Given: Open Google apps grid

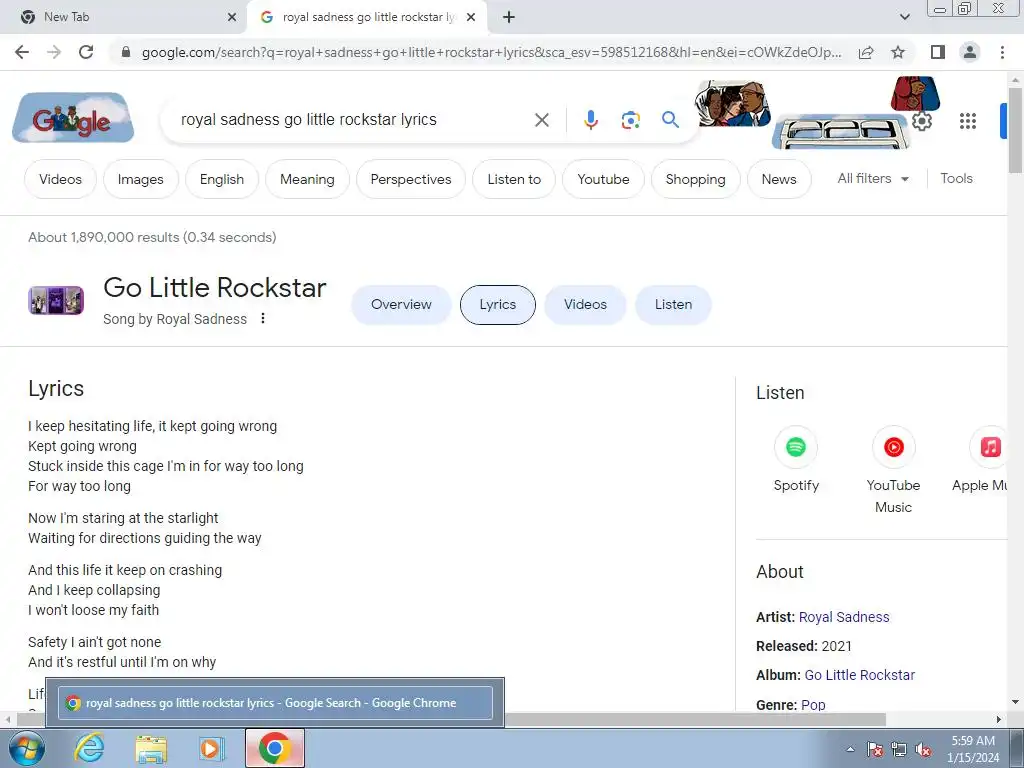Looking at the screenshot, I should (x=967, y=121).
